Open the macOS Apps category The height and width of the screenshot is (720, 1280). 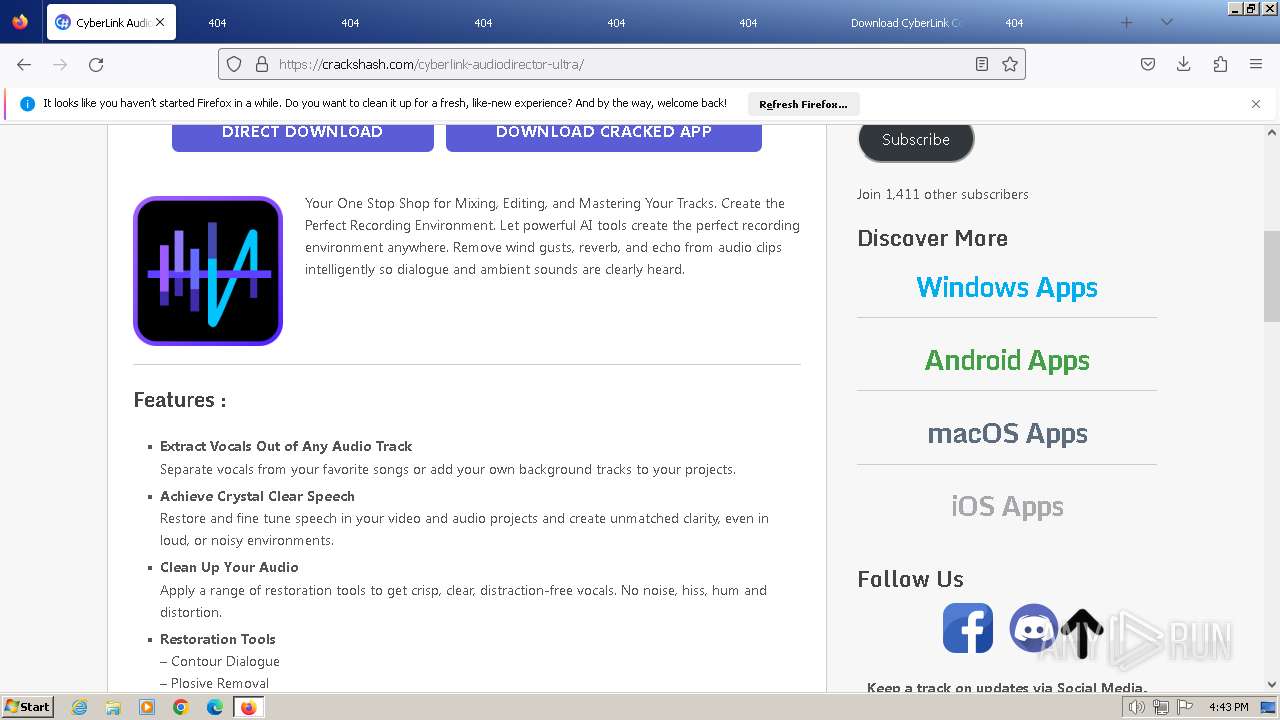[x=1007, y=433]
